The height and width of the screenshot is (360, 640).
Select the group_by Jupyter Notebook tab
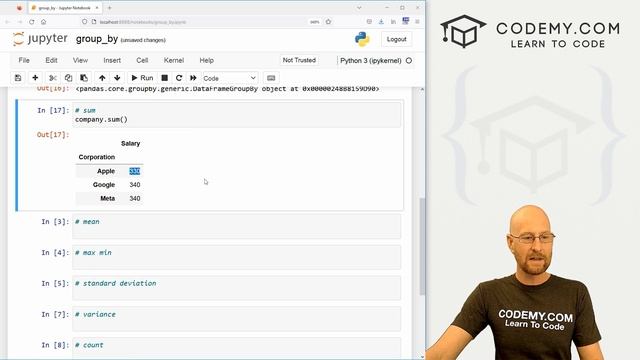64,8
